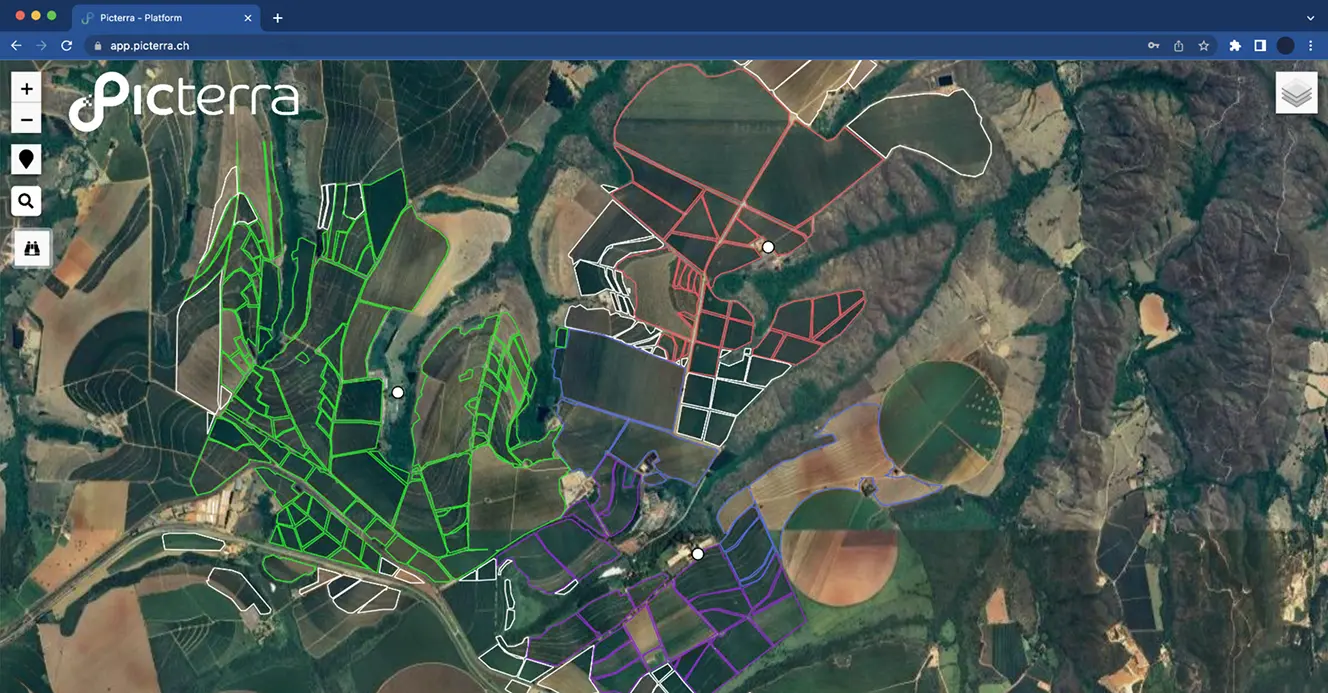Open a new browser tab
Viewport: 1328px width, 693px height.
tap(278, 18)
